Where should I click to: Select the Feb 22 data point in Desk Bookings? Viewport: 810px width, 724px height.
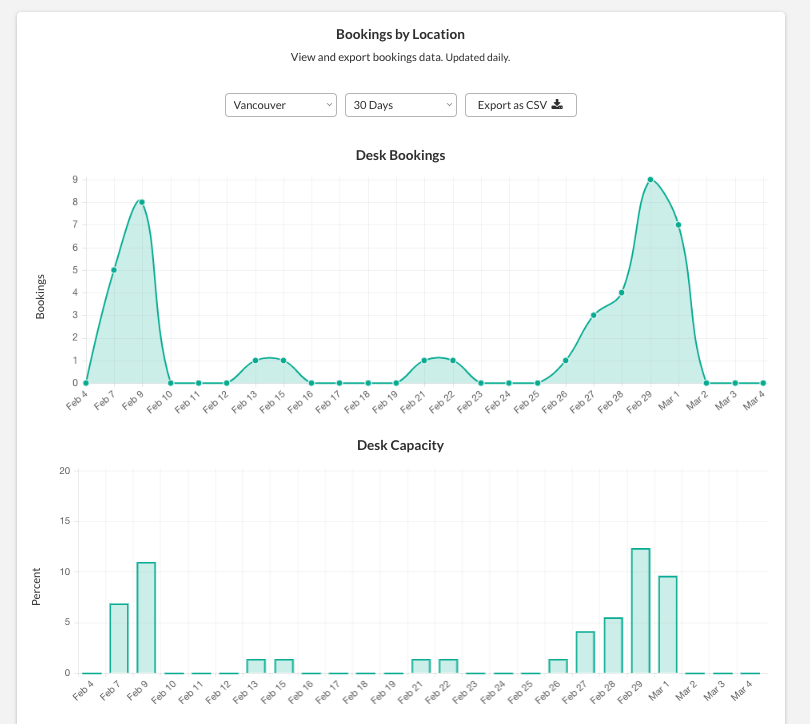[x=453, y=360]
